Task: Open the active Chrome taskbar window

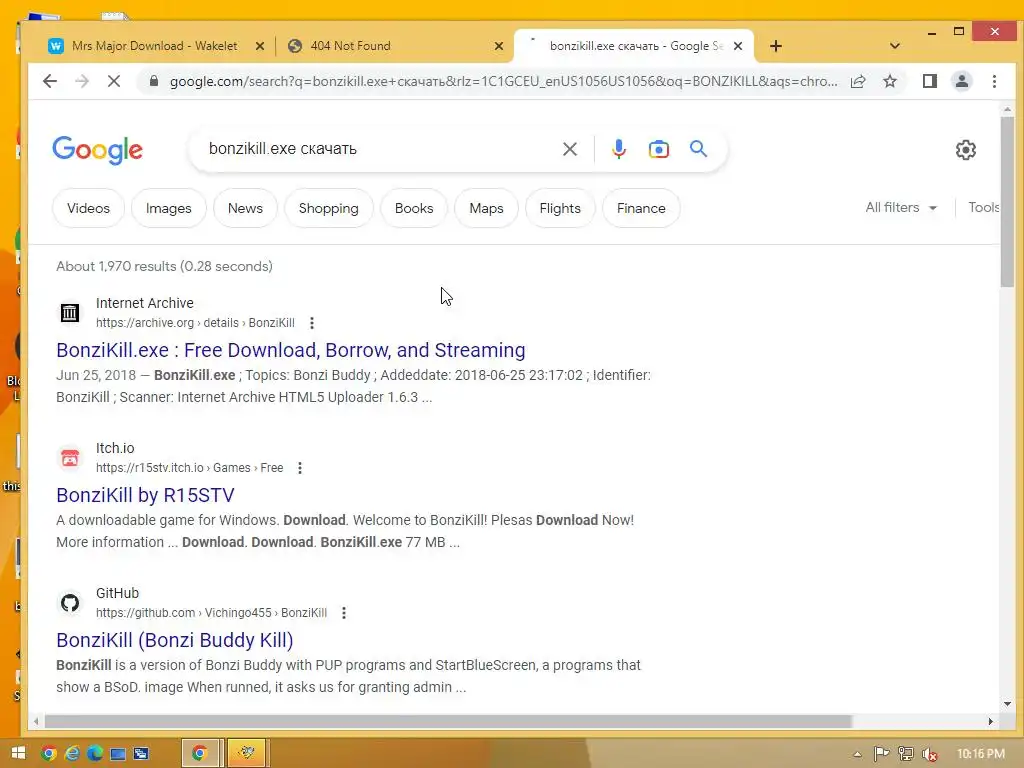Action: click(x=201, y=753)
